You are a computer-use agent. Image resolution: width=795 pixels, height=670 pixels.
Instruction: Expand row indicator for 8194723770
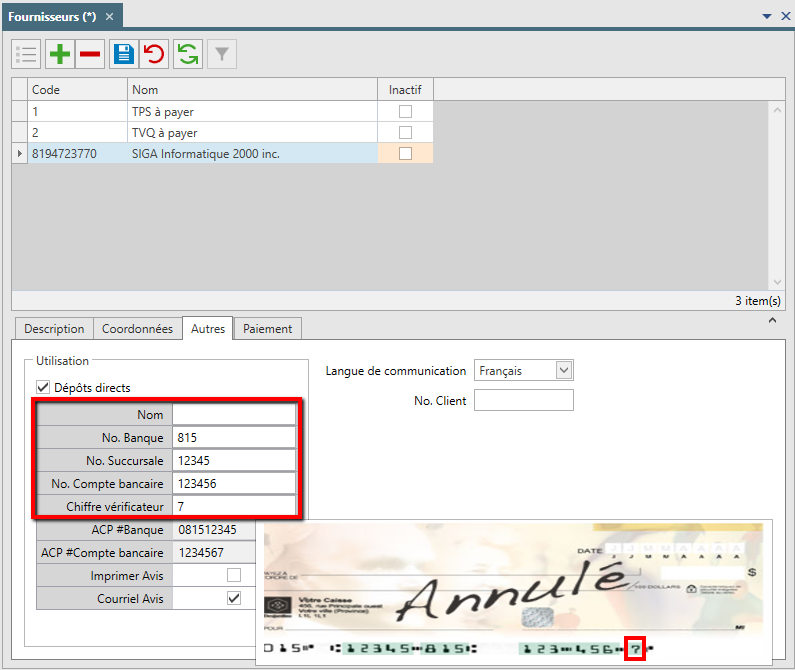[x=20, y=153]
